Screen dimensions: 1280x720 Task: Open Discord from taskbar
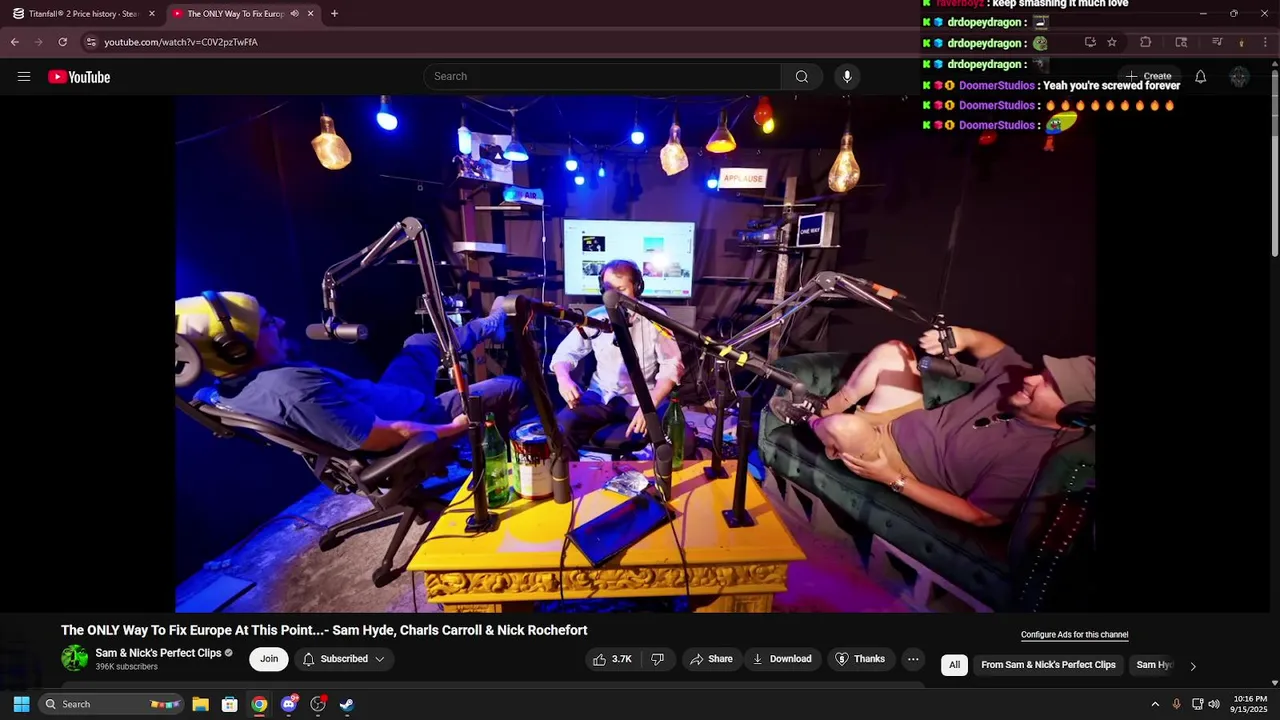(x=289, y=704)
